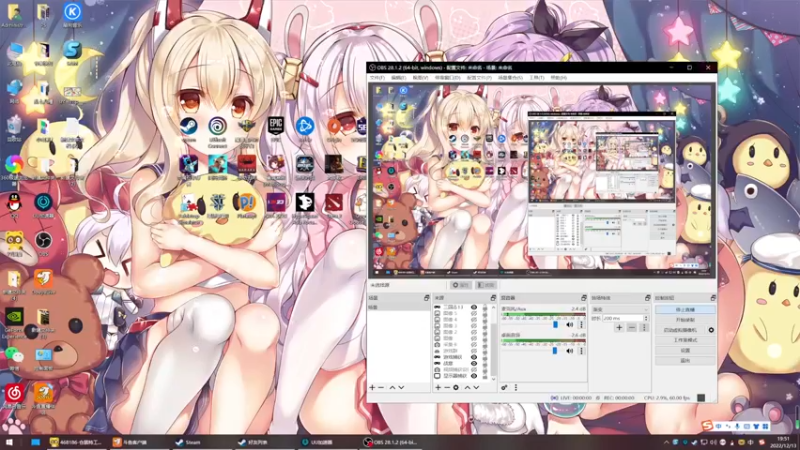Open the 文件(F) menu in OBS
Screen dimensions: 800x450
coord(377,78)
